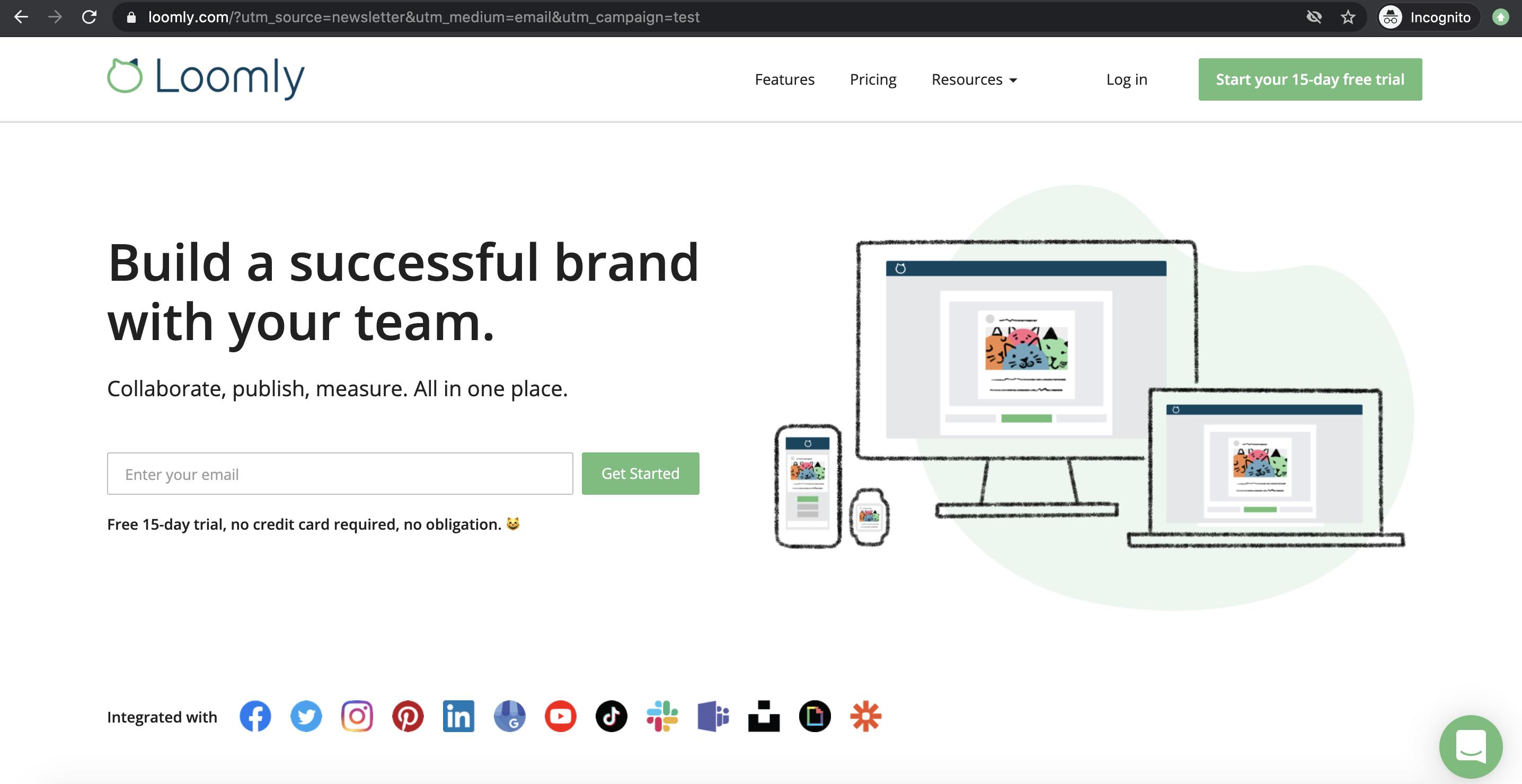Bookmark page with the star icon
The width and height of the screenshot is (1522, 784).
[x=1348, y=17]
